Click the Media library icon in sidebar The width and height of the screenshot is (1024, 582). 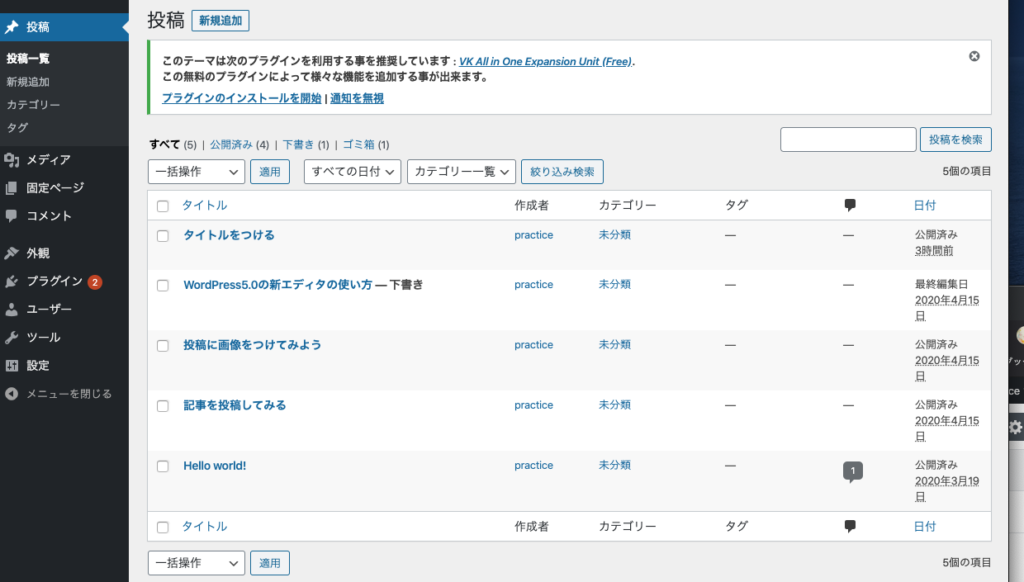(x=11, y=160)
